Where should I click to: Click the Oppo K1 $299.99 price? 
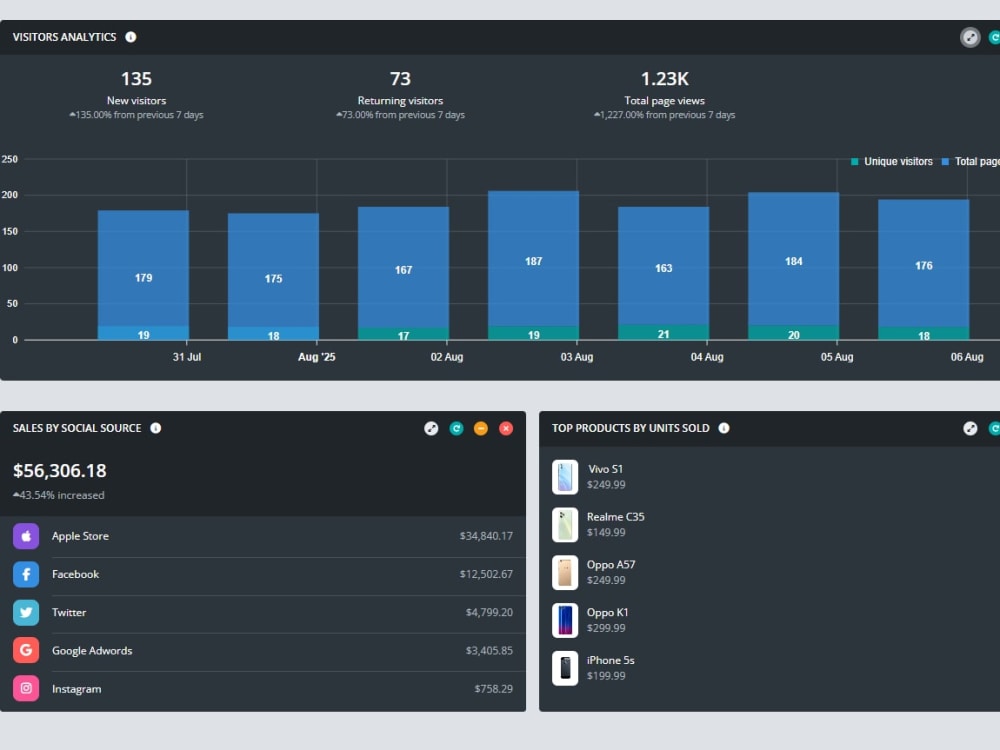point(606,628)
